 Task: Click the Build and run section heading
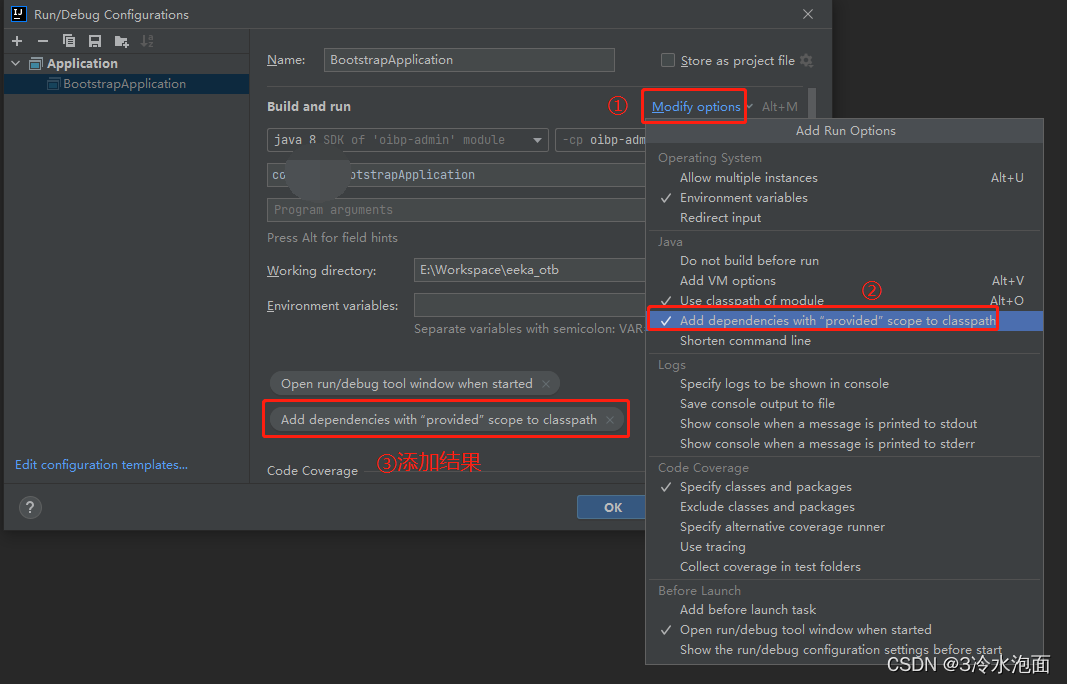click(x=309, y=107)
